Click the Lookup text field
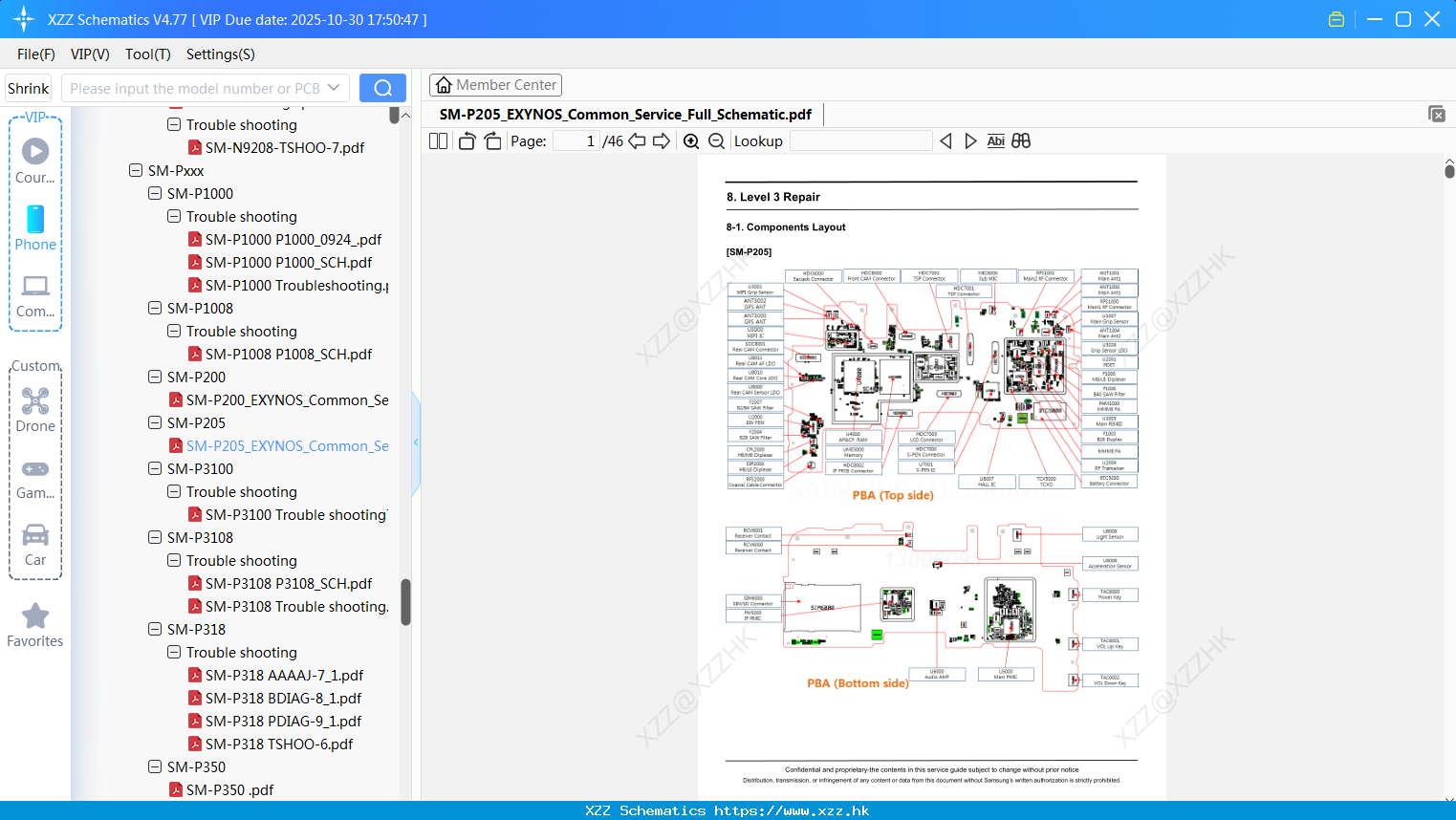Image resolution: width=1456 pixels, height=820 pixels. 861,141
